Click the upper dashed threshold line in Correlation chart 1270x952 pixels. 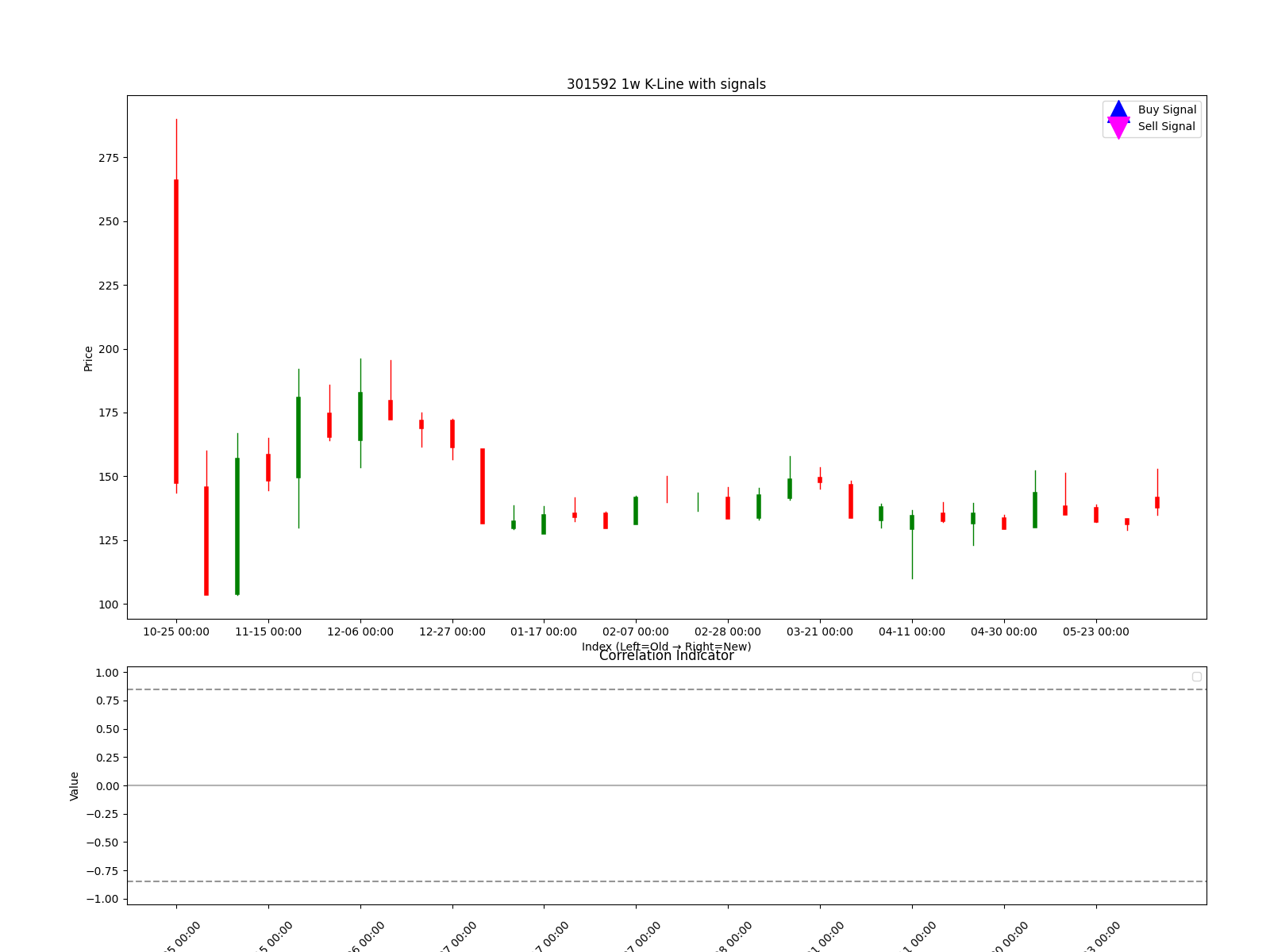pos(667,689)
